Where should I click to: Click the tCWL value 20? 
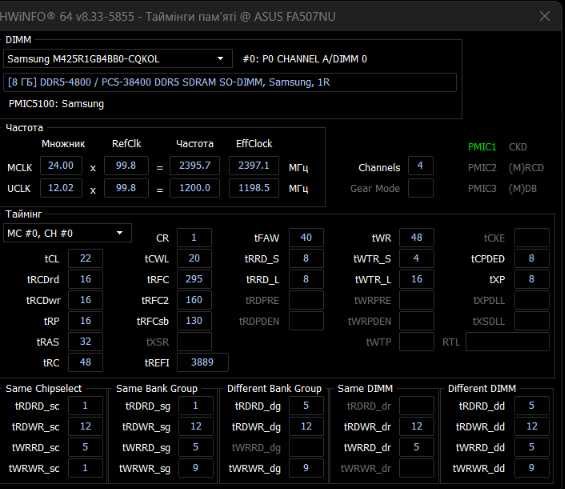point(194,258)
